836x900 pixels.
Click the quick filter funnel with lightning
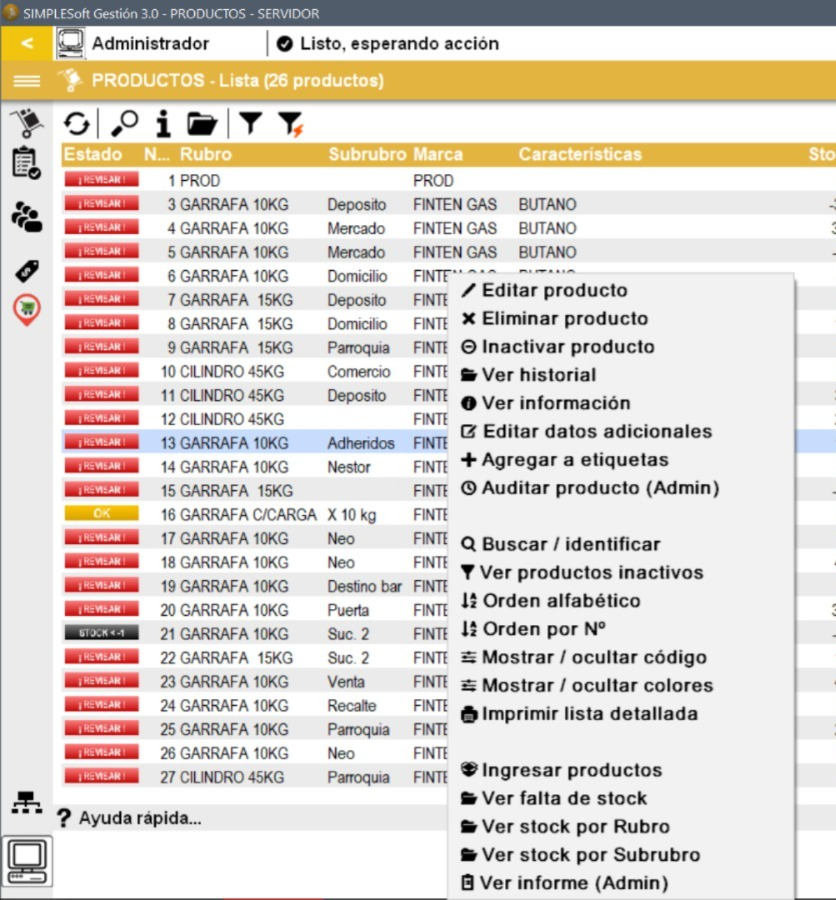tap(290, 124)
